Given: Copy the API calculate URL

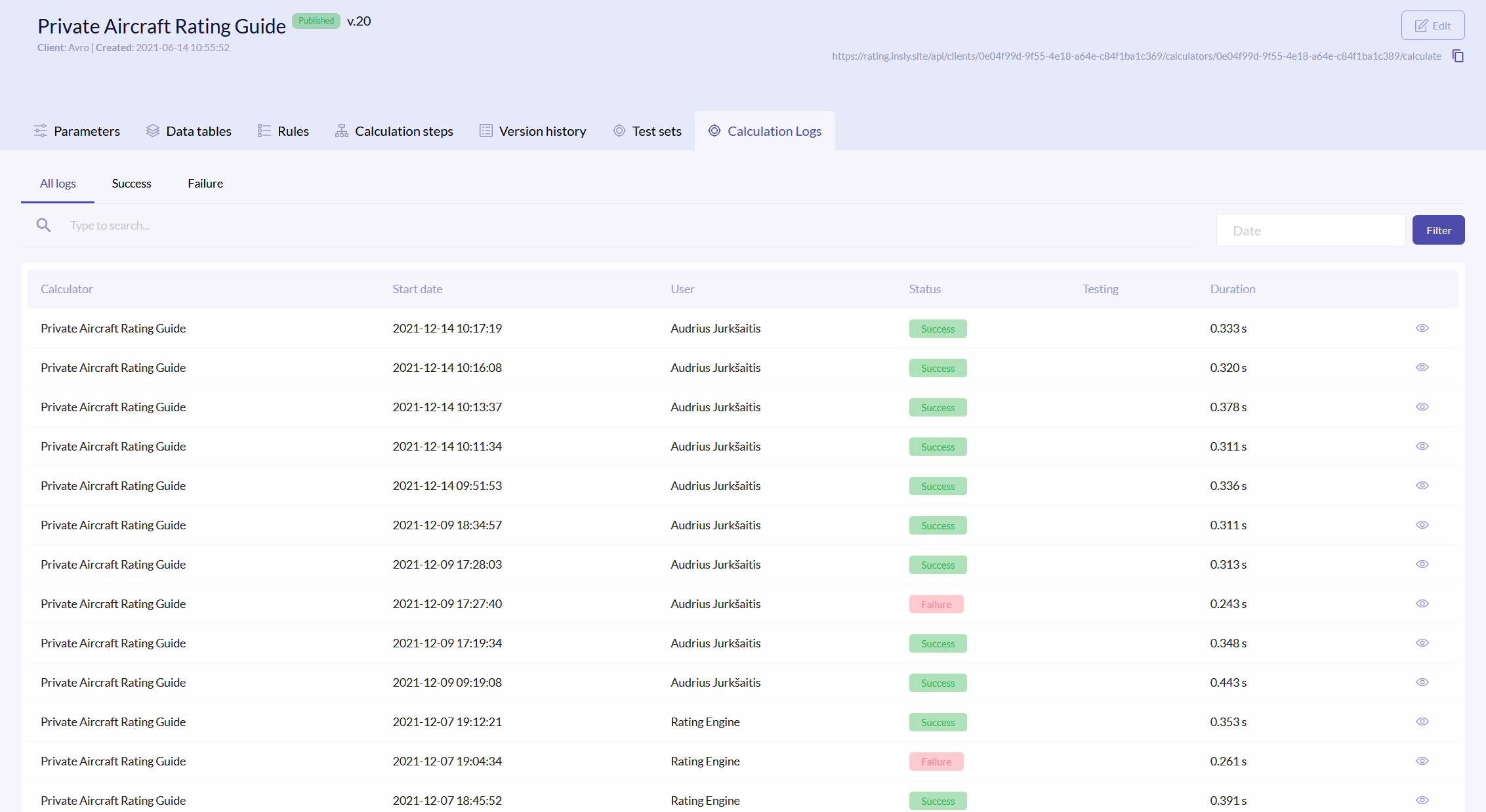Looking at the screenshot, I should [1458, 56].
